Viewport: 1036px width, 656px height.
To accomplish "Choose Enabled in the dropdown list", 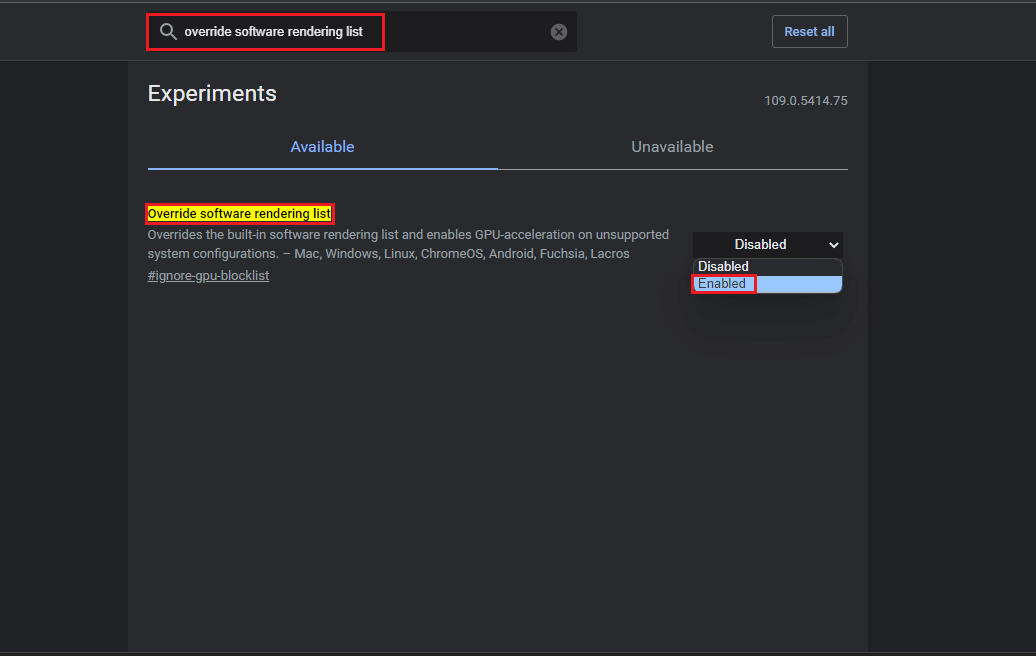I will click(x=767, y=284).
